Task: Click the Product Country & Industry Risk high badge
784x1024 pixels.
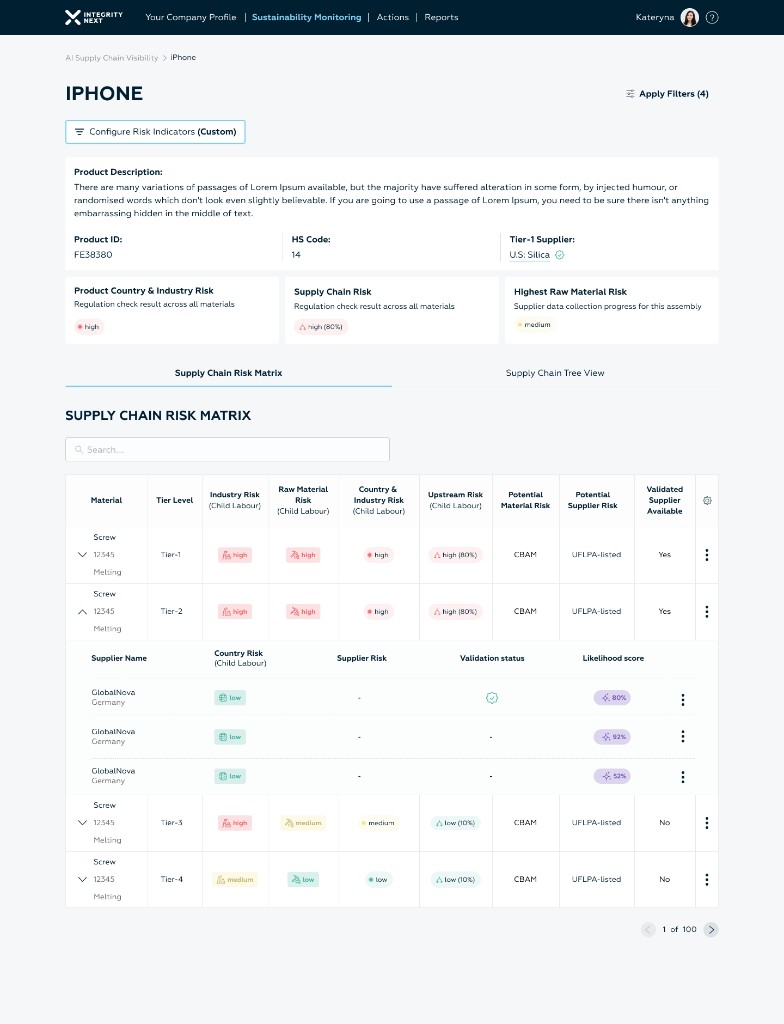Action: pos(88,327)
